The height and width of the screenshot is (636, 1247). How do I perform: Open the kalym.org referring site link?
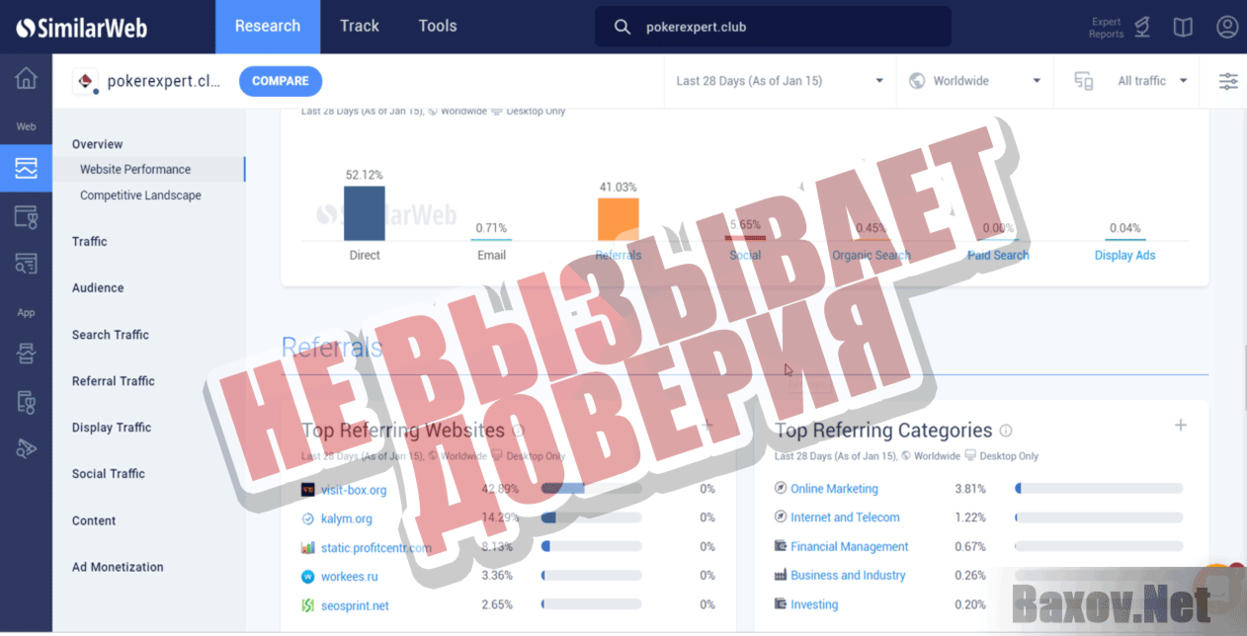point(346,519)
